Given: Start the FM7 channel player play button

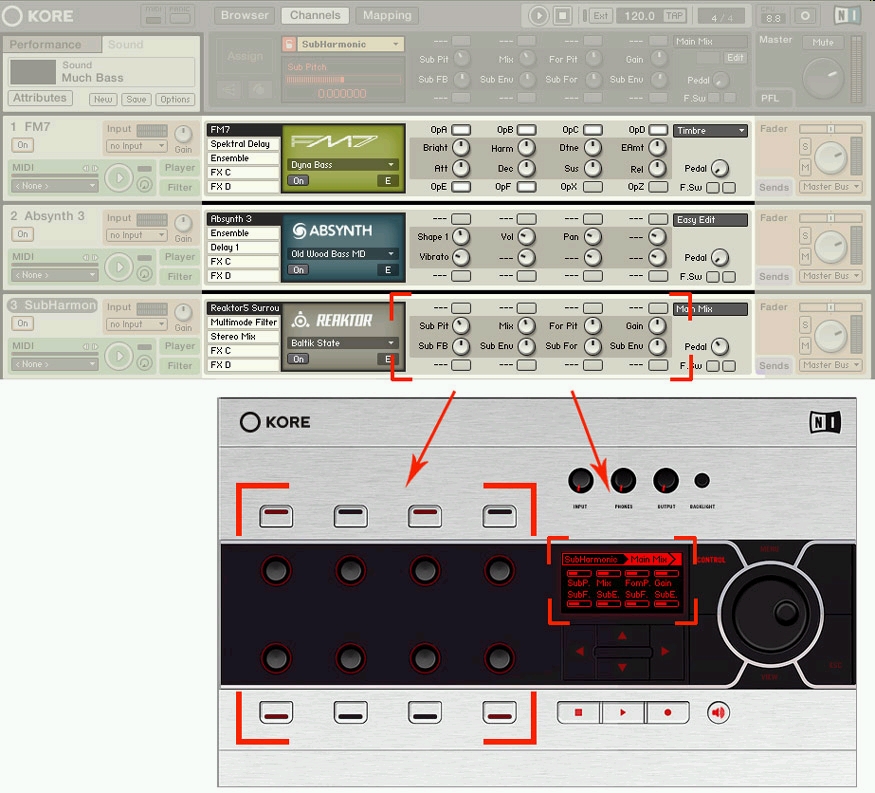Looking at the screenshot, I should 119,178.
